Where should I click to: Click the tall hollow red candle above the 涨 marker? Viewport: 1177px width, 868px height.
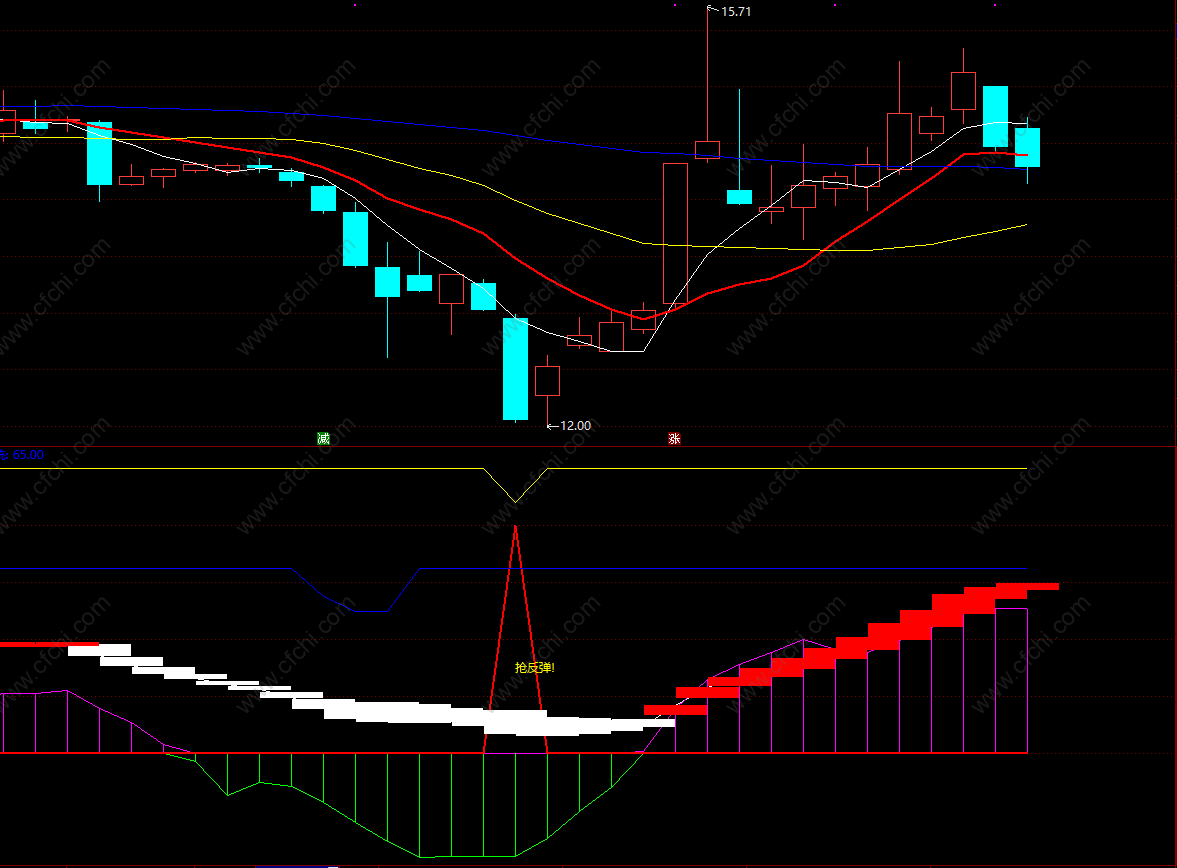(675, 234)
